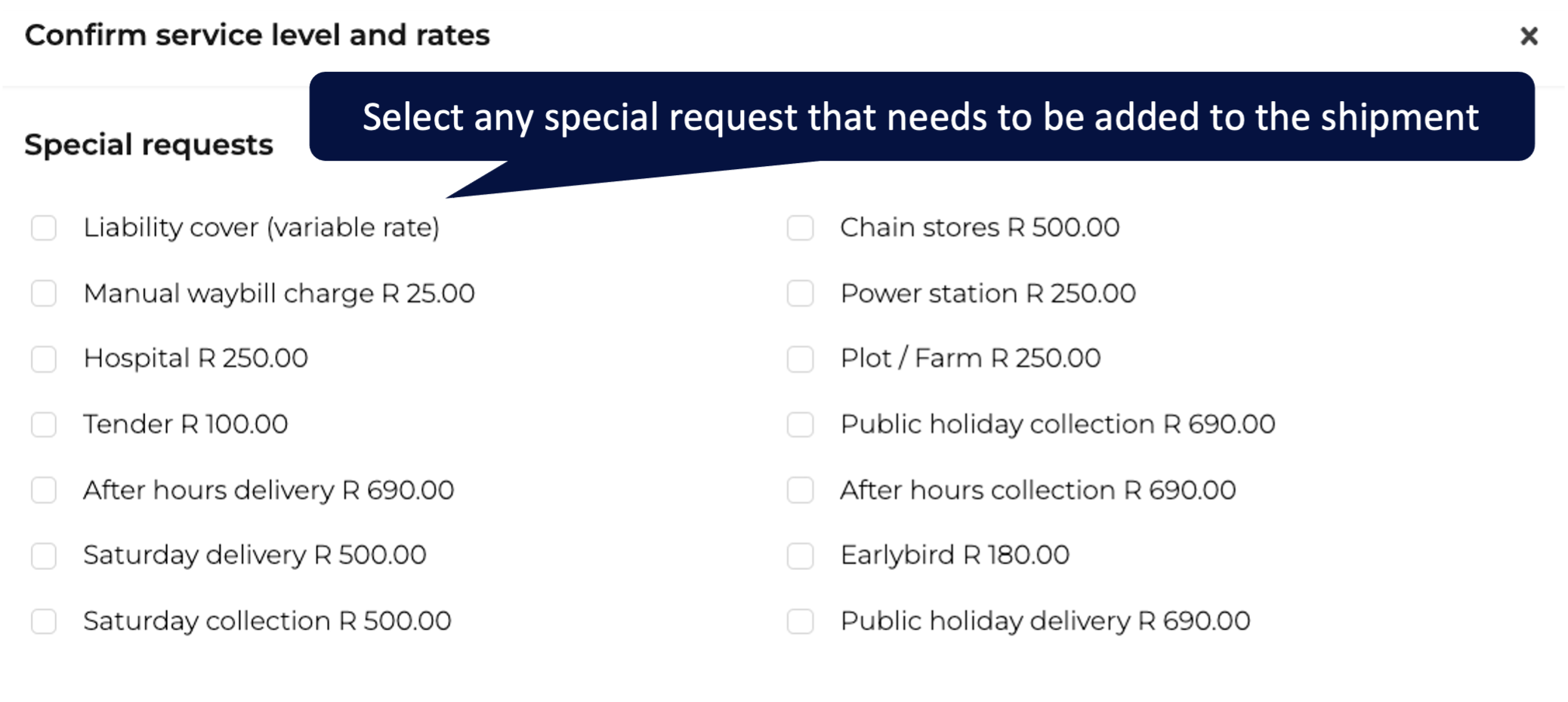
Task: Enable After hours delivery R 690.00
Action: (x=44, y=490)
